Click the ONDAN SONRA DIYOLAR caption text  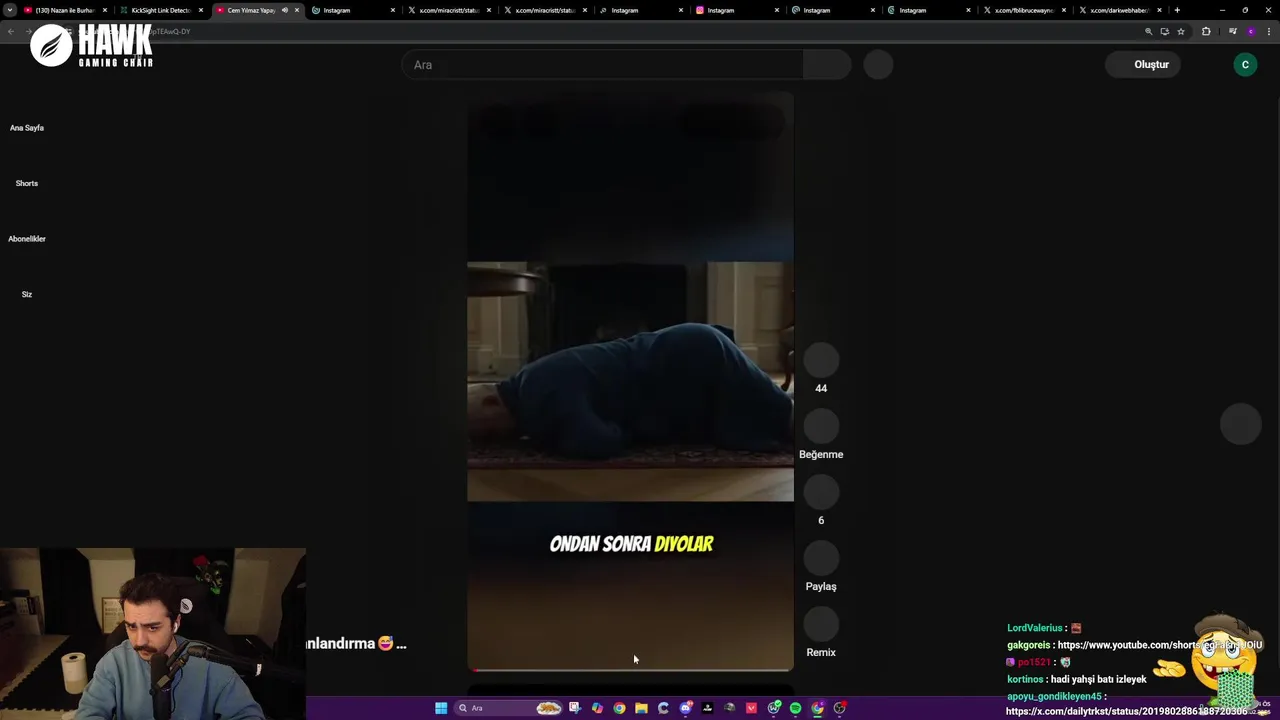pos(631,544)
